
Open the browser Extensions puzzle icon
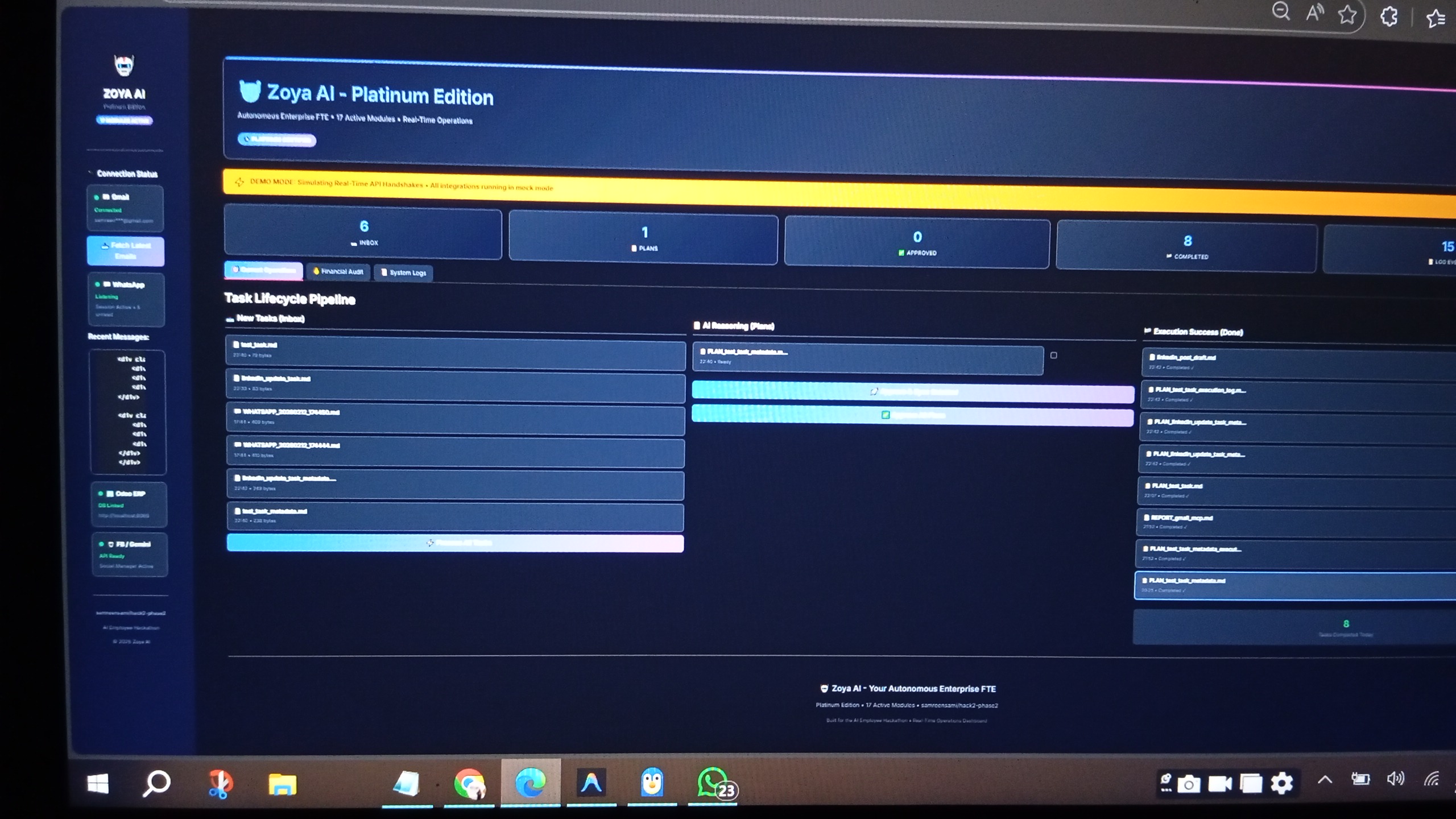(x=1389, y=16)
